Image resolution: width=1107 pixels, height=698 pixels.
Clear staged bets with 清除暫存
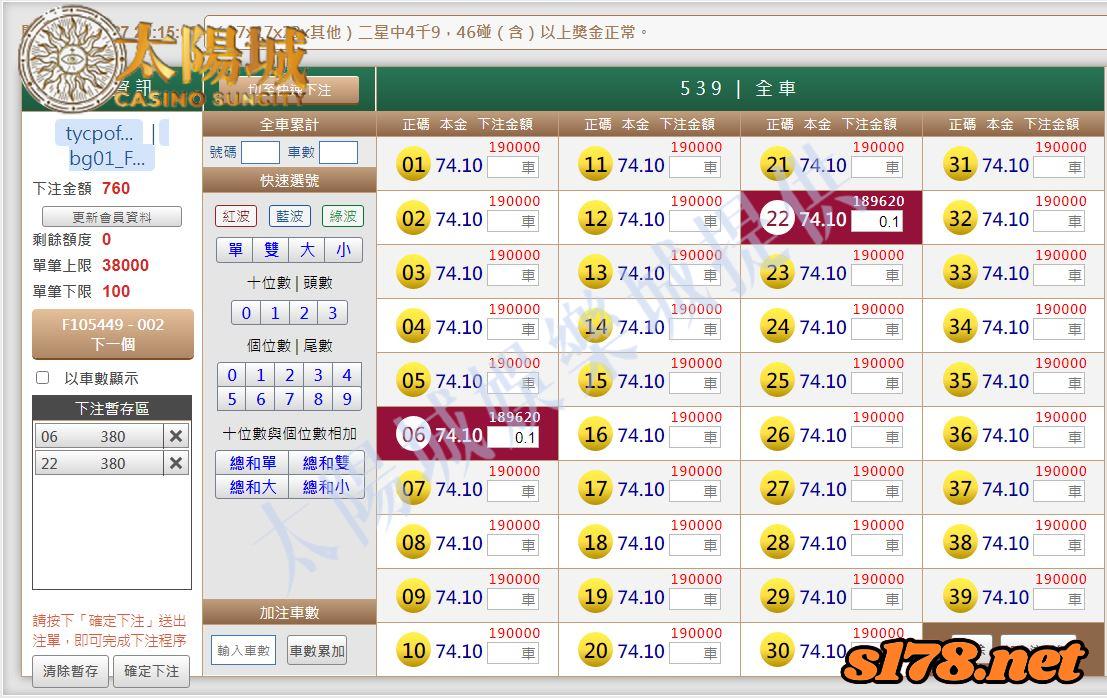tap(71, 670)
